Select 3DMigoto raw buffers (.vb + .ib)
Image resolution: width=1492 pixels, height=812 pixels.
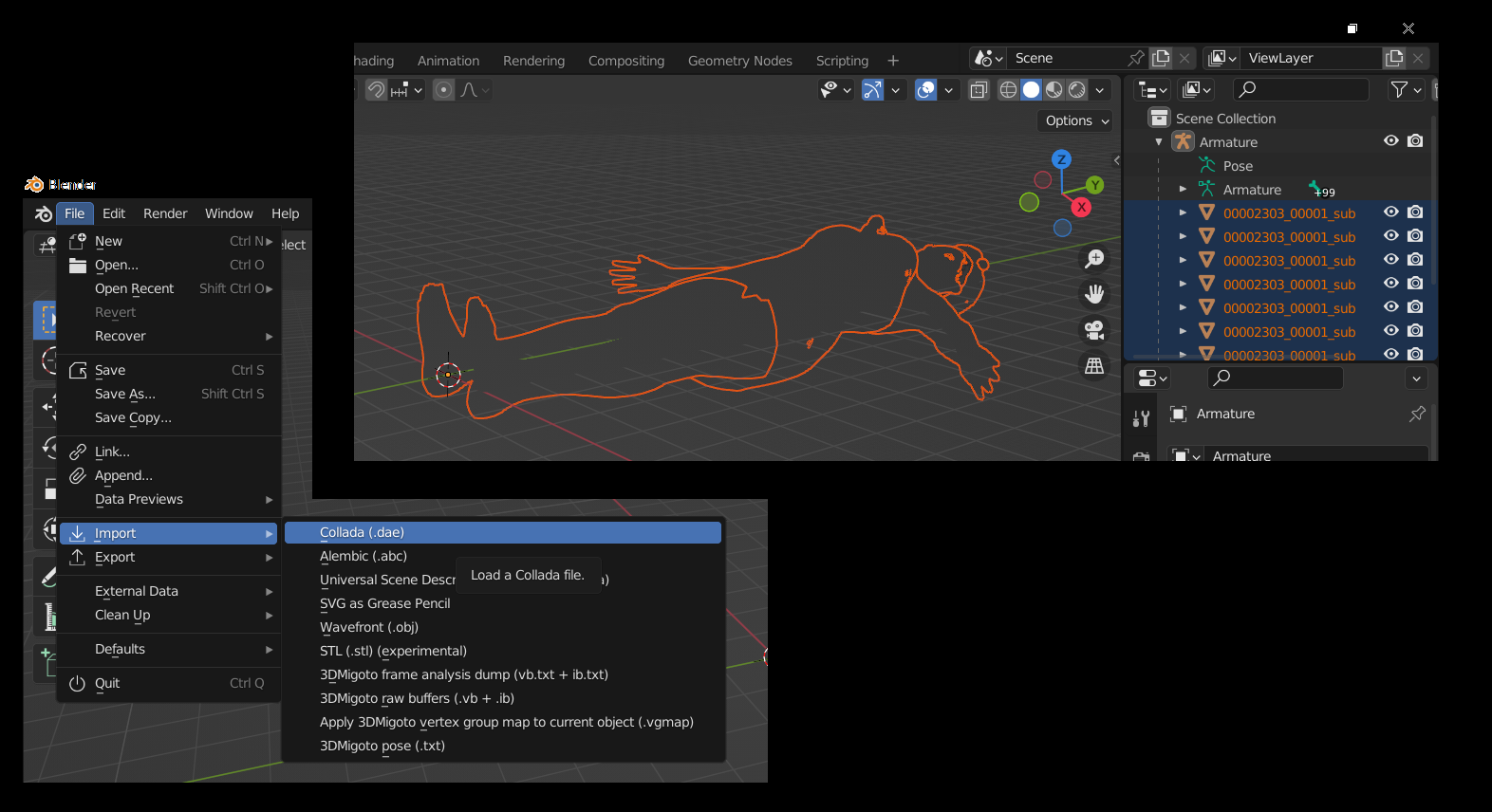click(503, 698)
